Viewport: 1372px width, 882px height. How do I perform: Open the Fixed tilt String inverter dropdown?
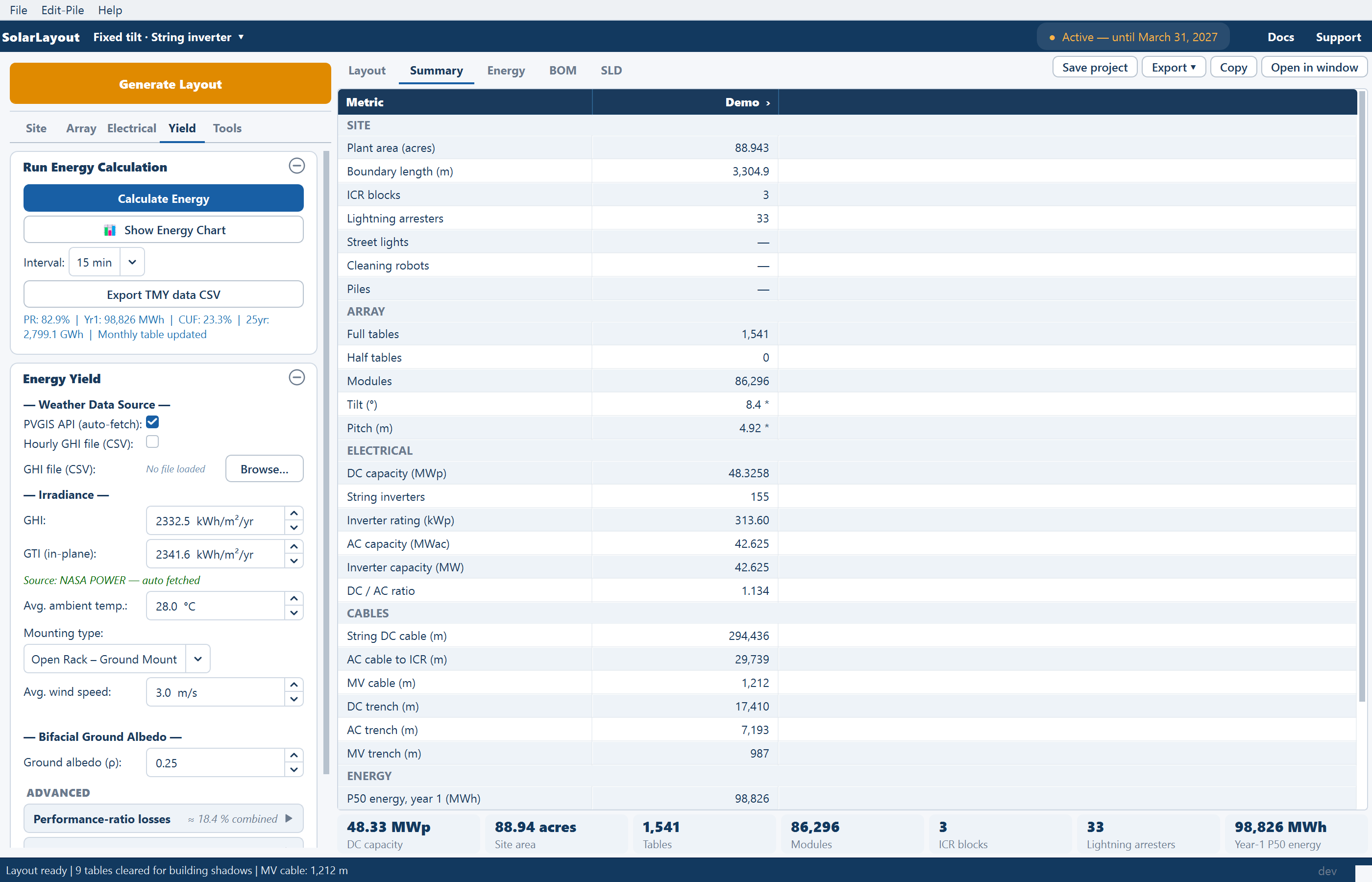click(169, 37)
